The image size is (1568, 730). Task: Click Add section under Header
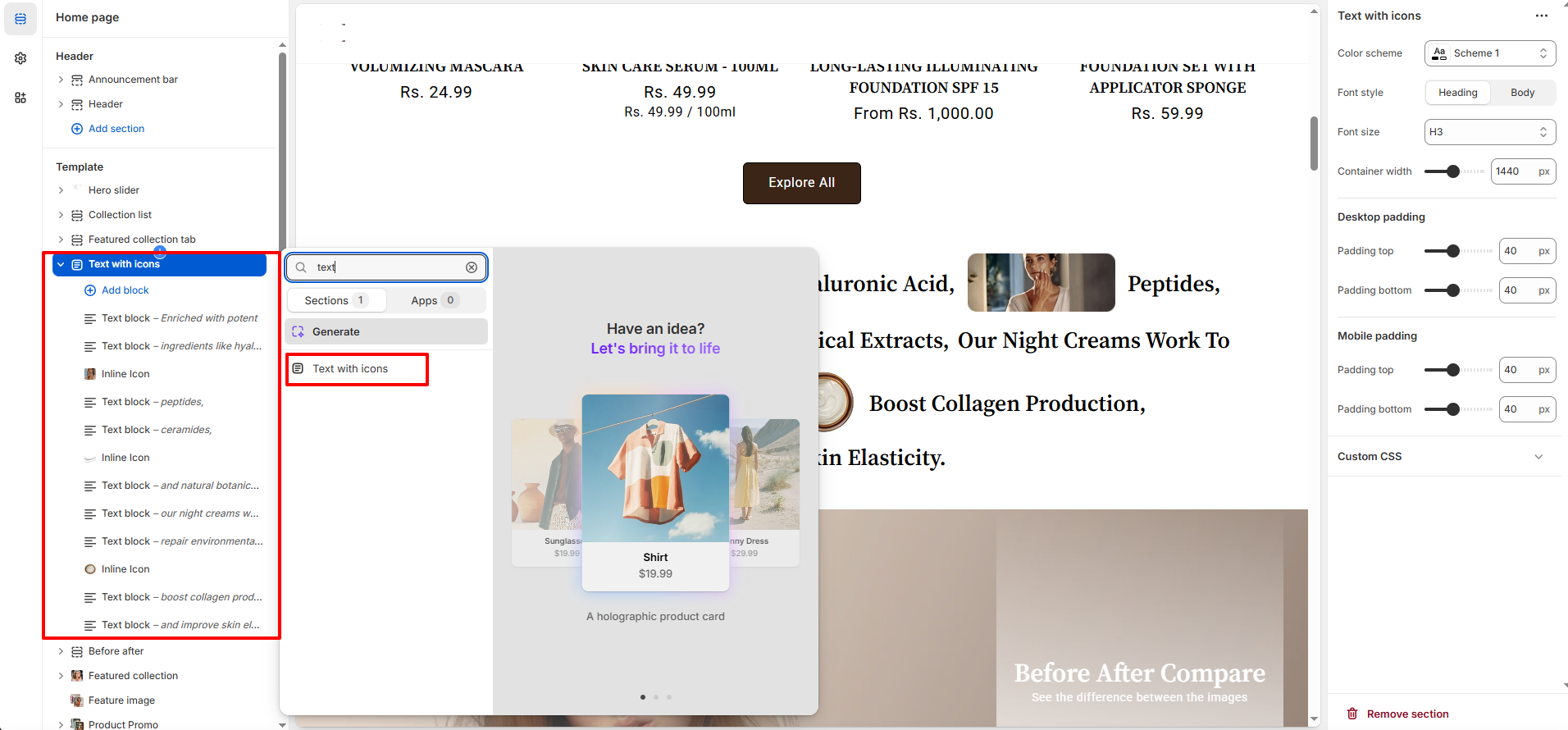[116, 129]
